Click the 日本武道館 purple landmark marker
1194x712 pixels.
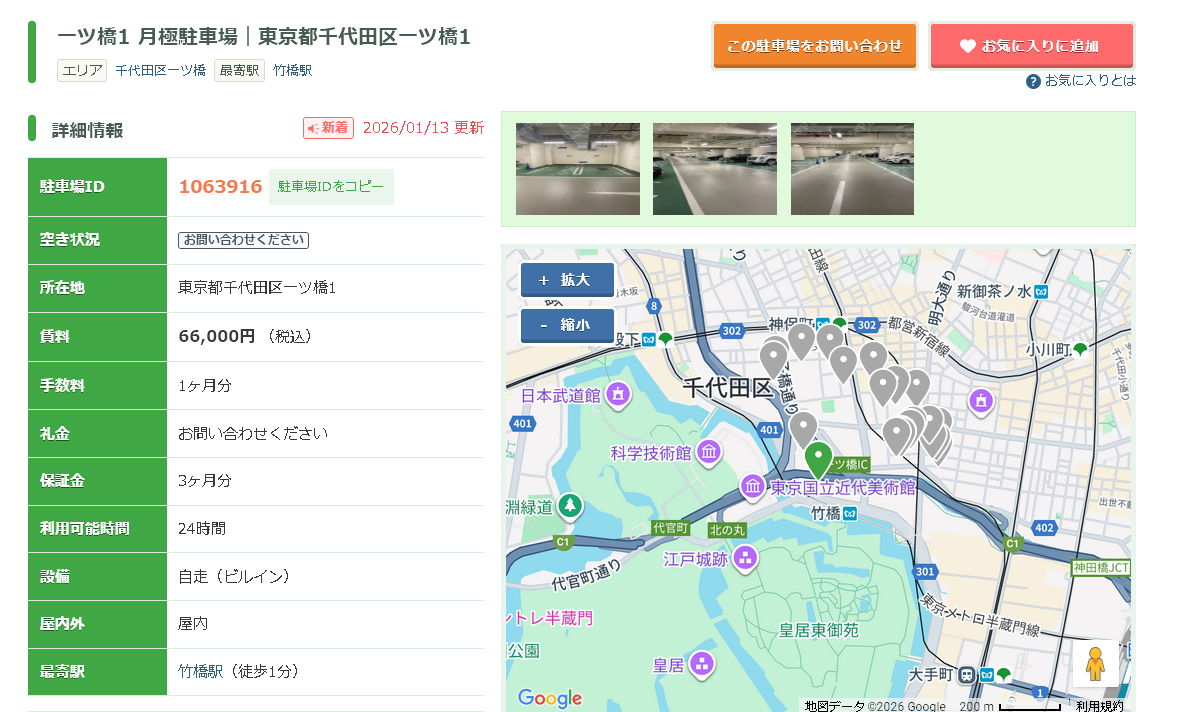click(618, 394)
